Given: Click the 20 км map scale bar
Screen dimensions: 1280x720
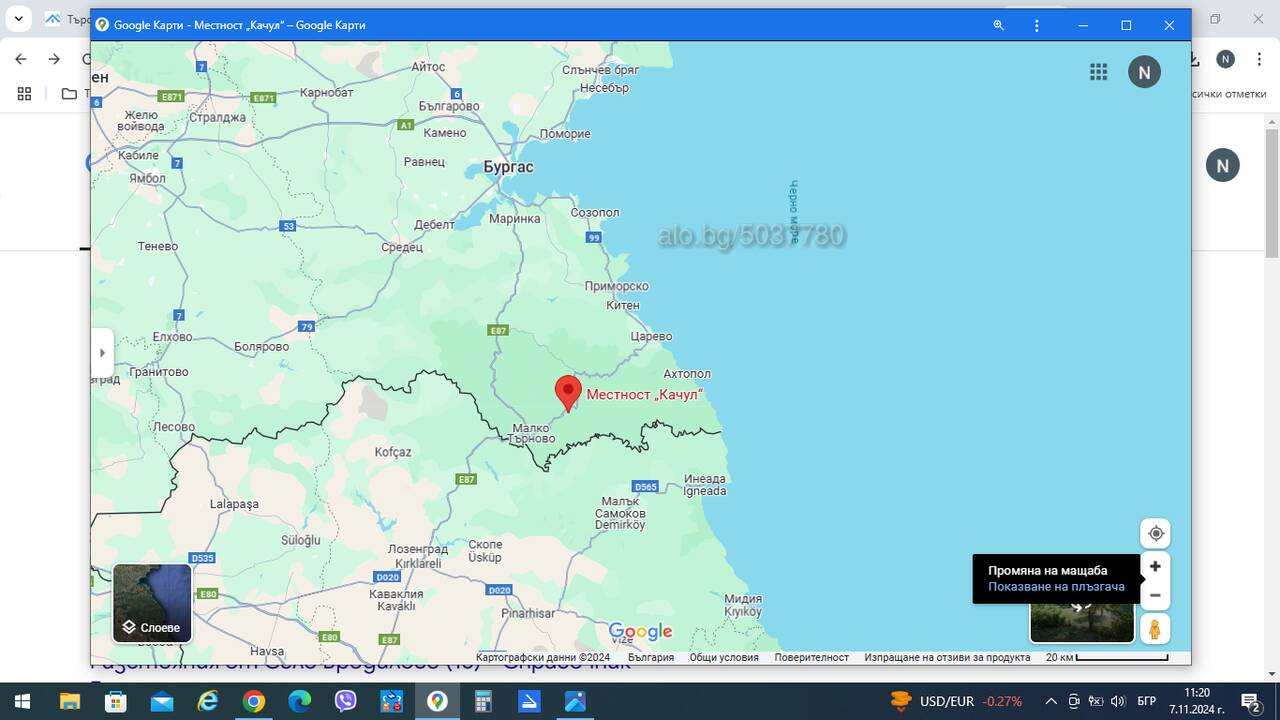Looking at the screenshot, I should coord(1107,657).
